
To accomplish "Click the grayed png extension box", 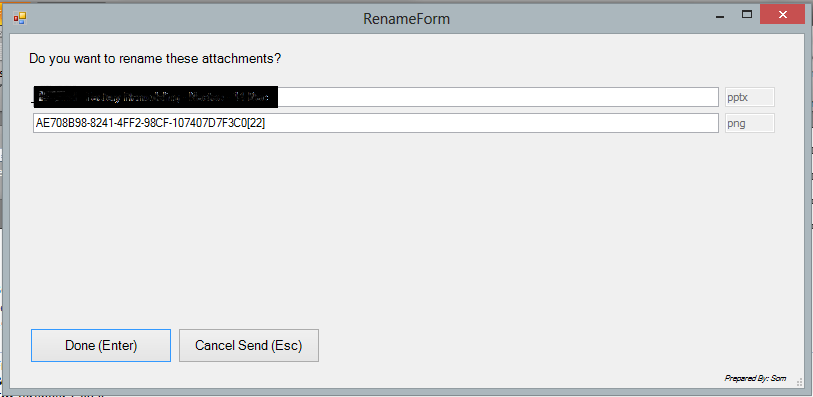I will 749,123.
